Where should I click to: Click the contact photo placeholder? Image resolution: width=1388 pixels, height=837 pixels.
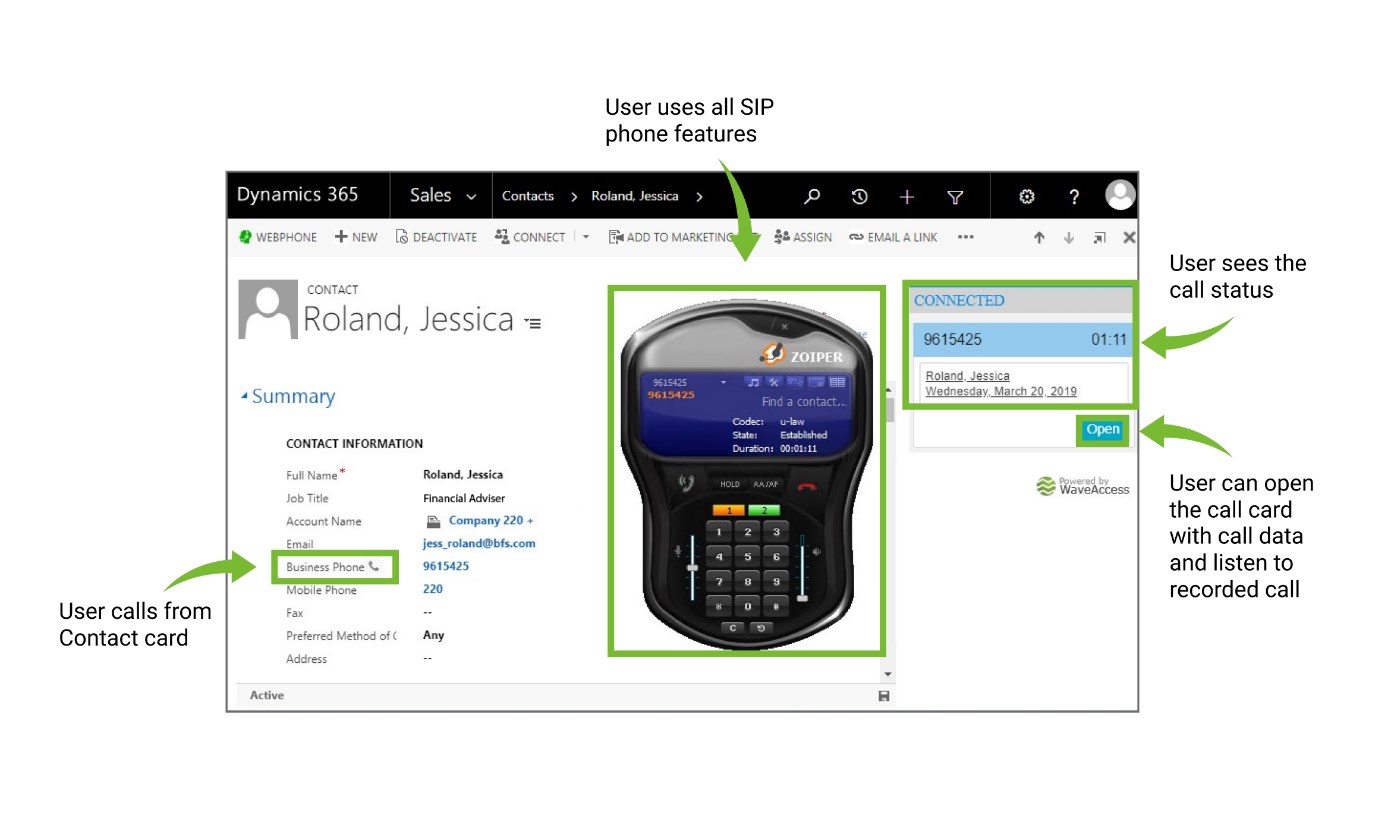267,309
